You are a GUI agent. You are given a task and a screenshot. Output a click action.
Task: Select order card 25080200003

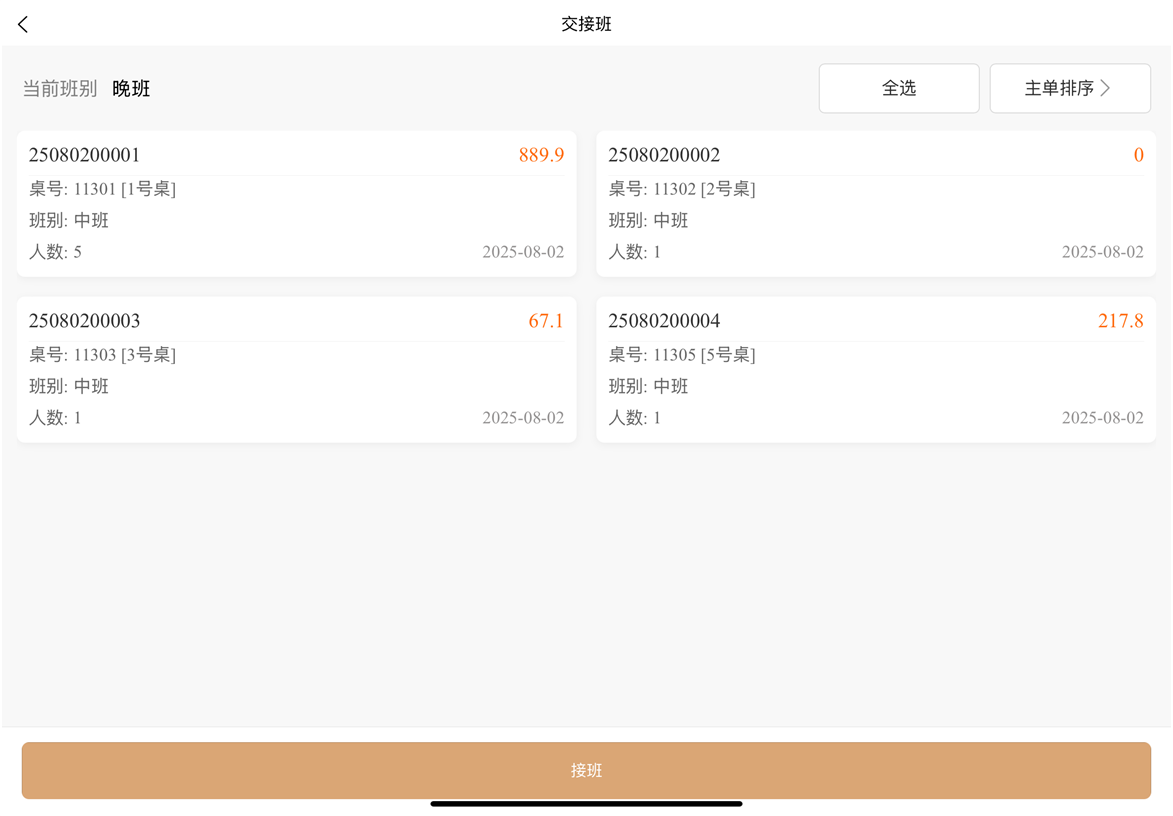tap(296, 369)
